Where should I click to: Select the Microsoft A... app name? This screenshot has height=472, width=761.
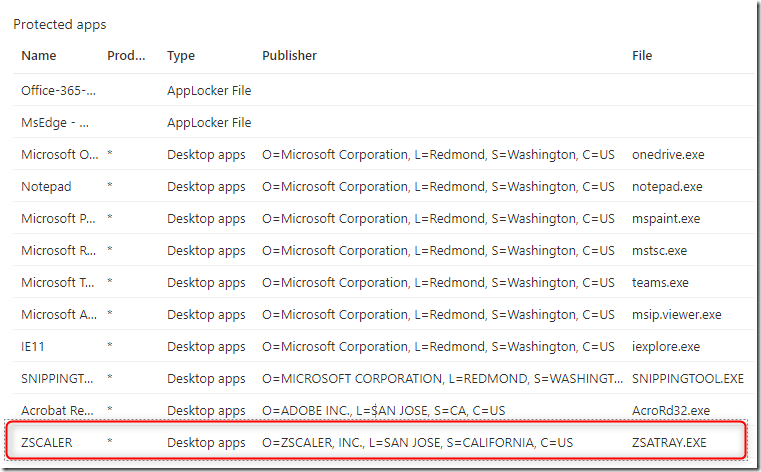(x=59, y=315)
